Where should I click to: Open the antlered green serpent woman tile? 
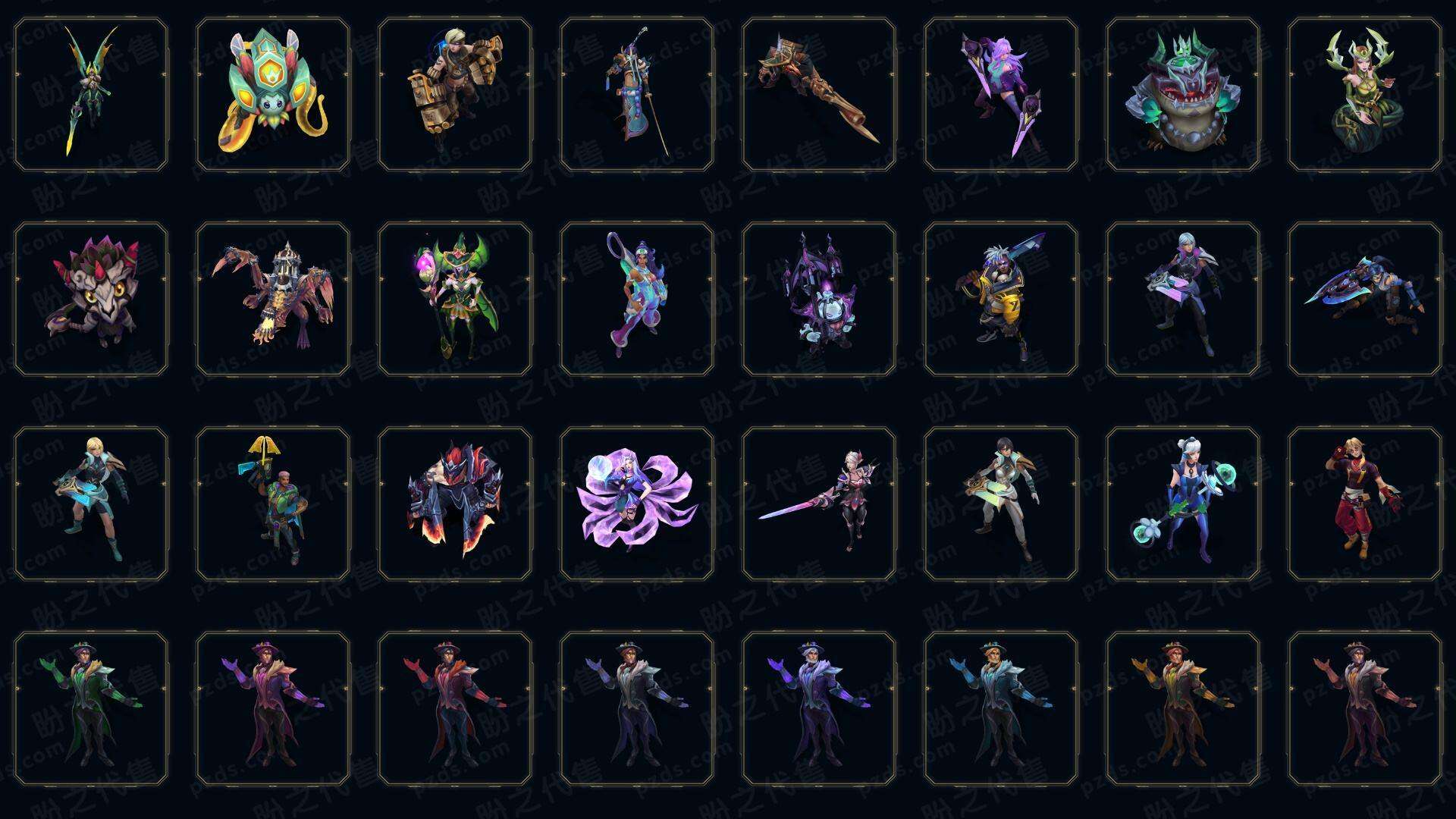(1365, 94)
